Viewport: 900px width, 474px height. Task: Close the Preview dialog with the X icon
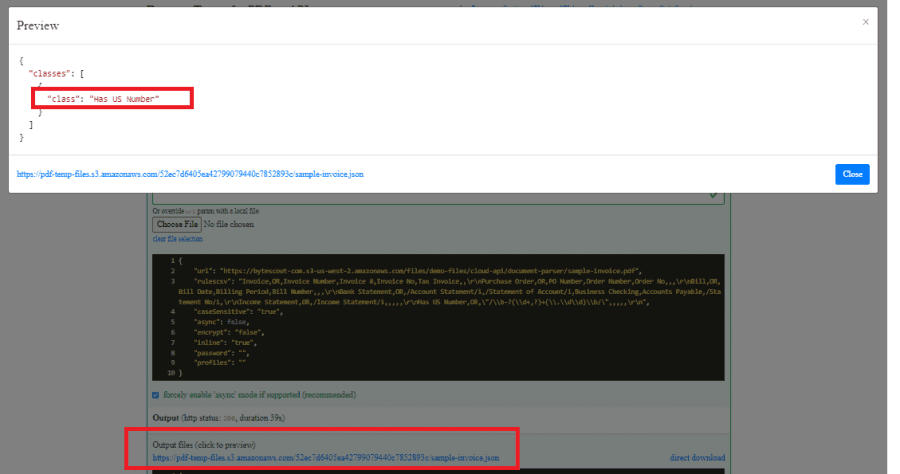865,22
